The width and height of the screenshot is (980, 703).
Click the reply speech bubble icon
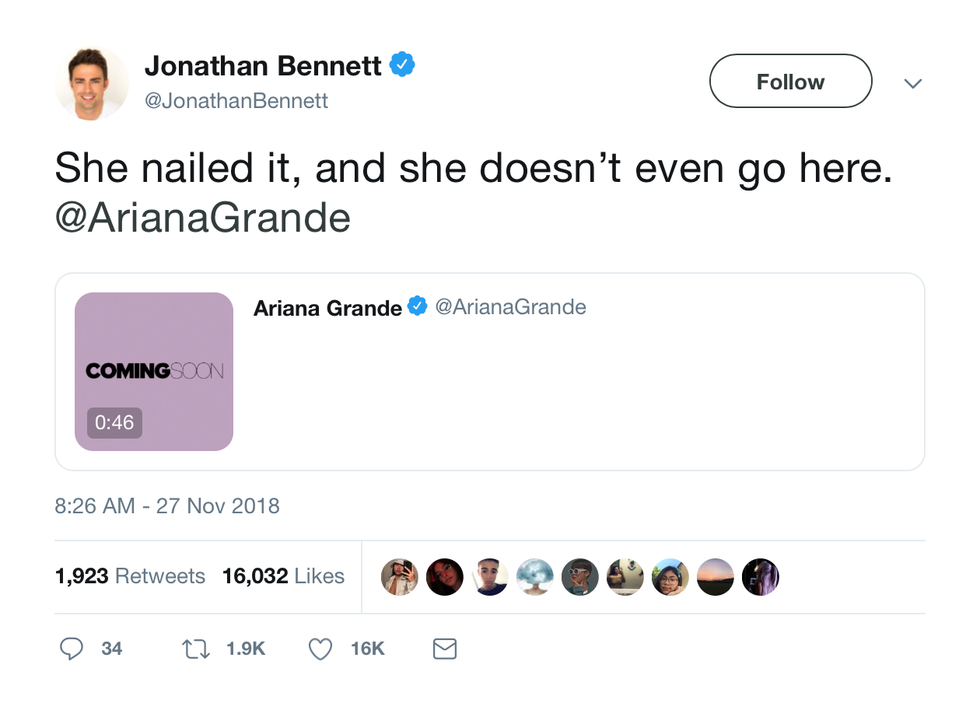coord(71,649)
